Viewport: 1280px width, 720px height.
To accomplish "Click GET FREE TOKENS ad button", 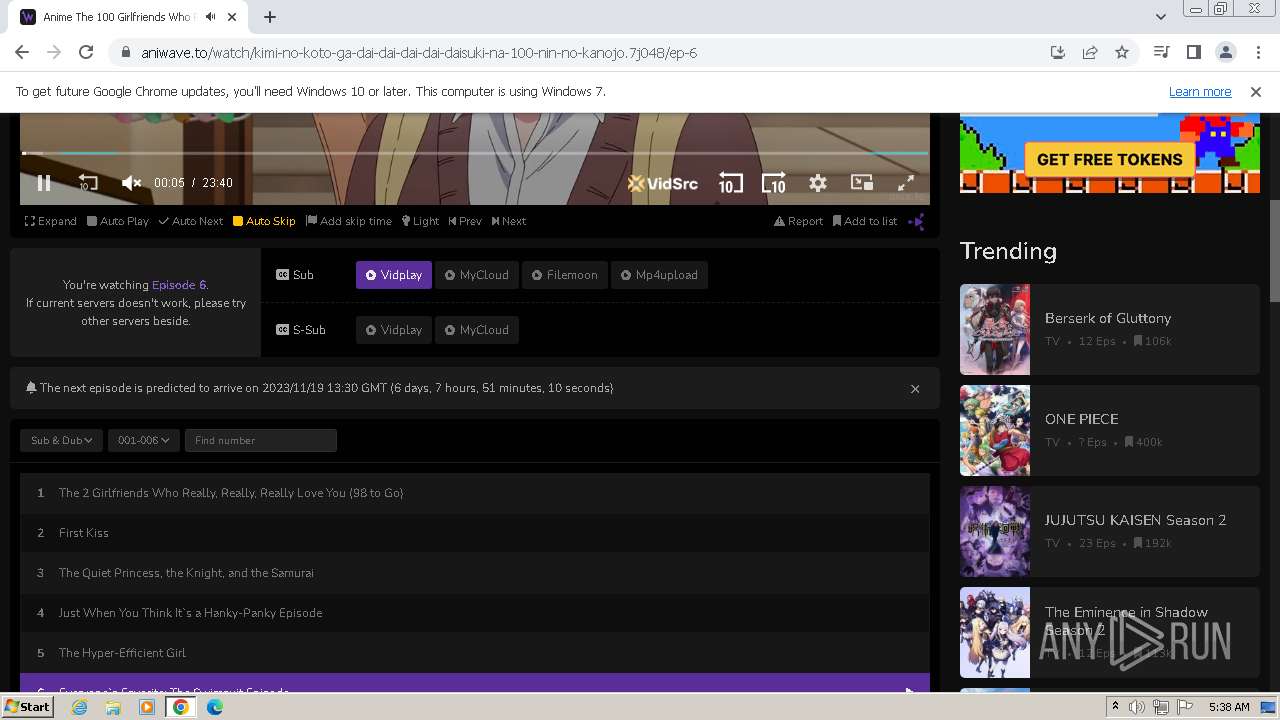I will pos(1109,159).
